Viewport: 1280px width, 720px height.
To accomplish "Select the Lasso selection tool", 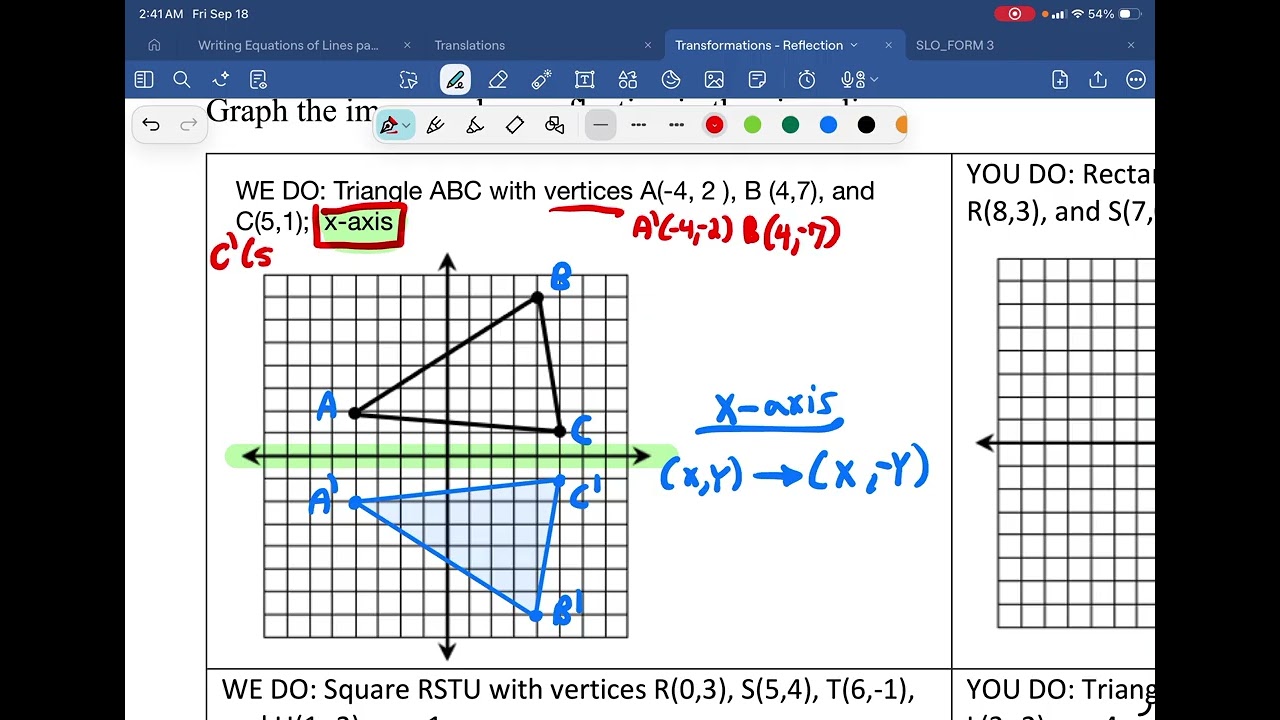I will click(x=408, y=80).
